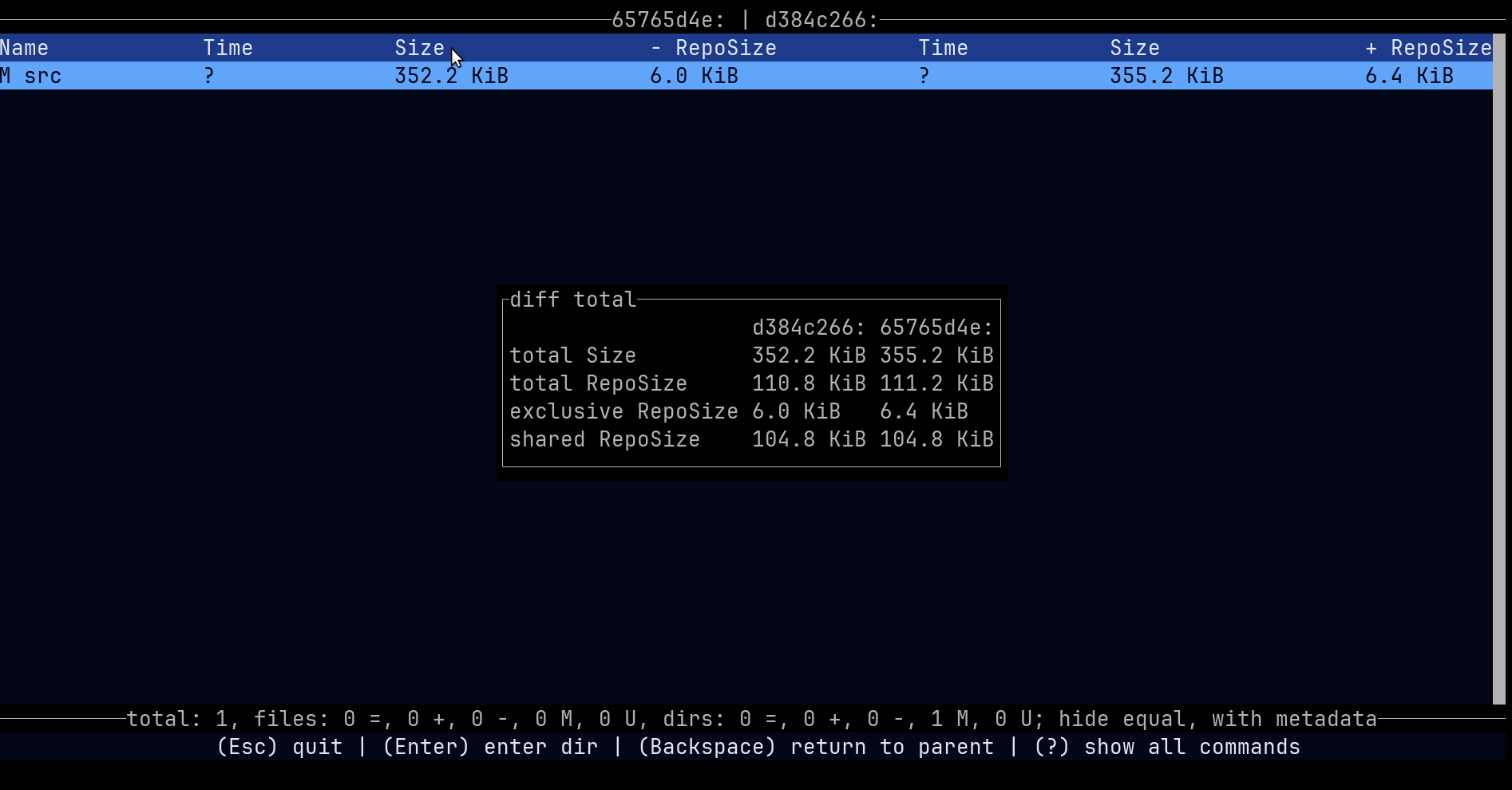The height and width of the screenshot is (790, 1512).
Task: Click the (Enter) enter dir hint
Action: coord(490,747)
